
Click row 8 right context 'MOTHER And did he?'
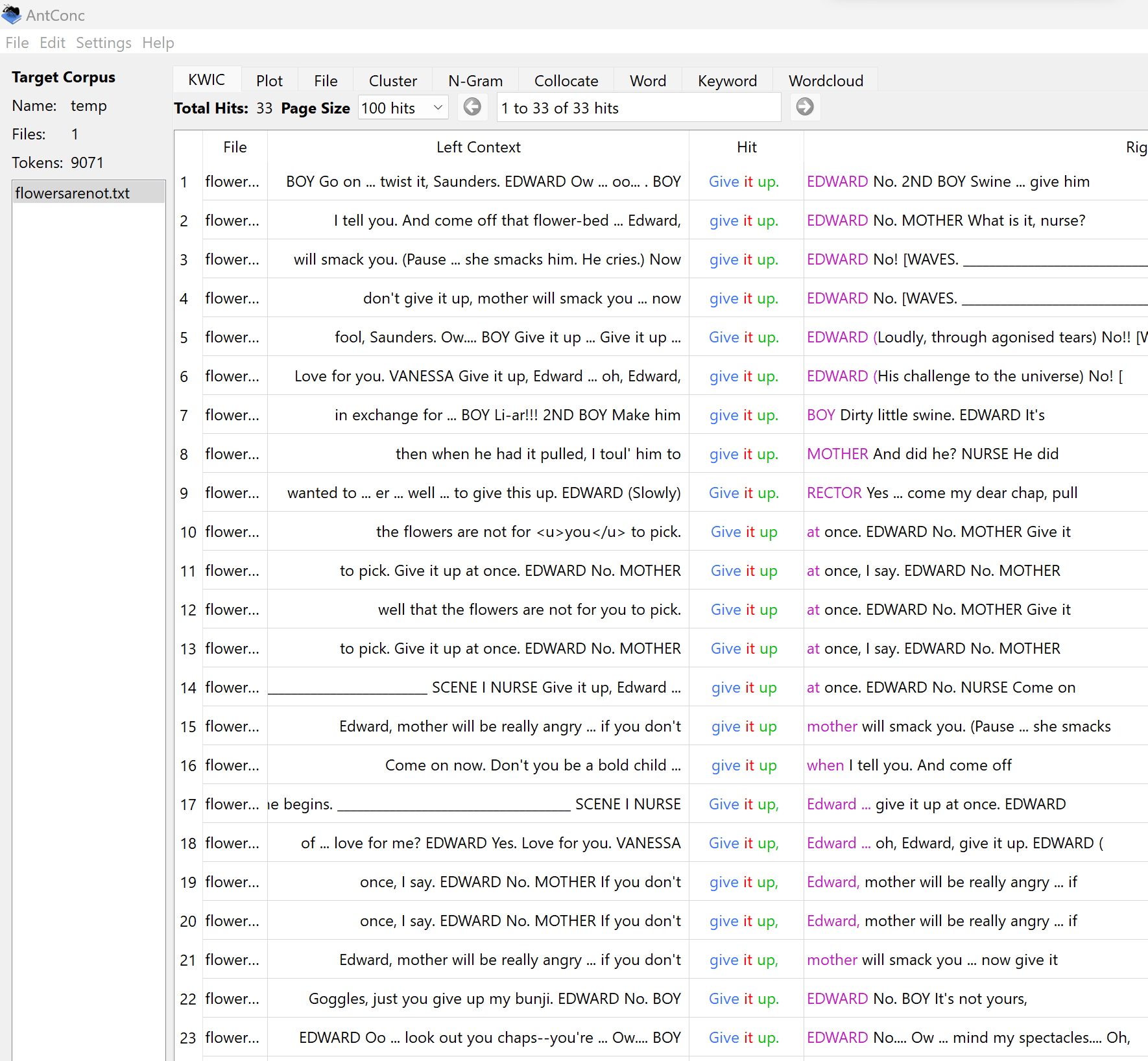(882, 454)
